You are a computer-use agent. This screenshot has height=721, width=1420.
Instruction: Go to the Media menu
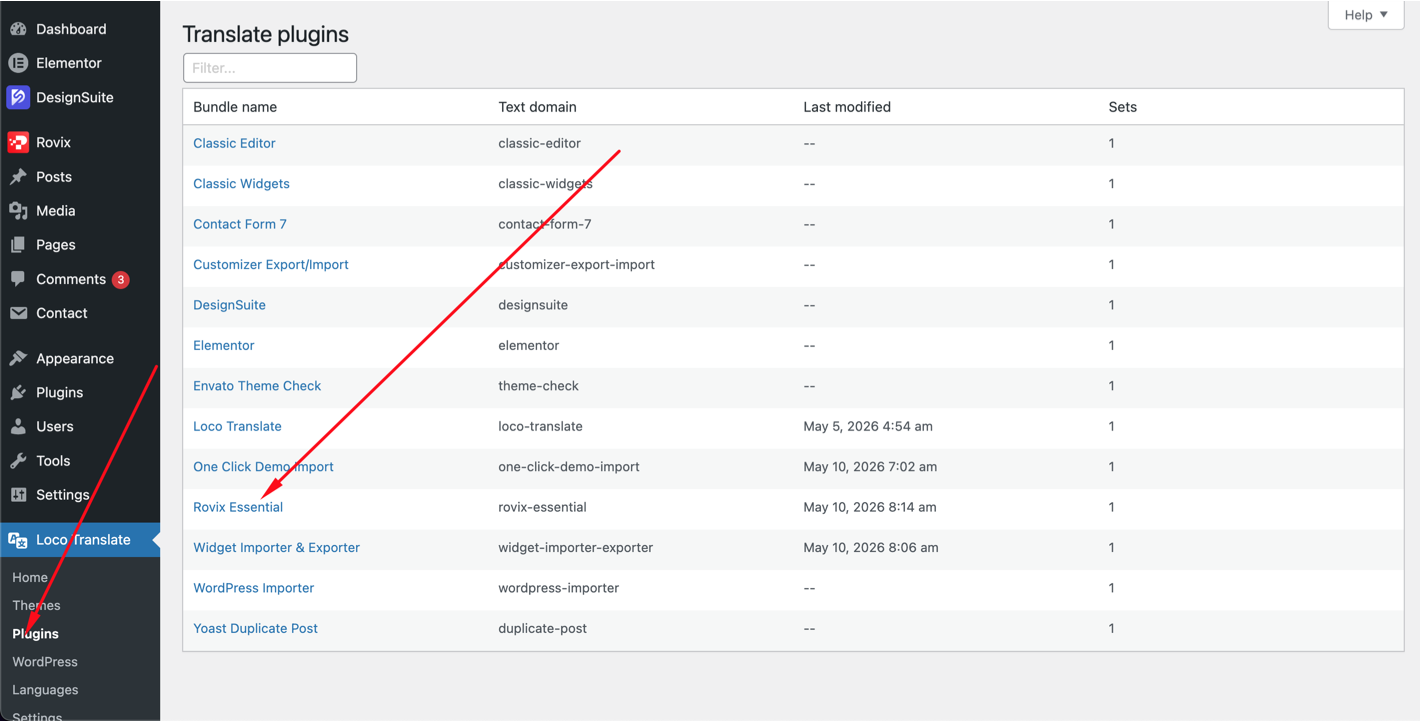click(x=56, y=211)
